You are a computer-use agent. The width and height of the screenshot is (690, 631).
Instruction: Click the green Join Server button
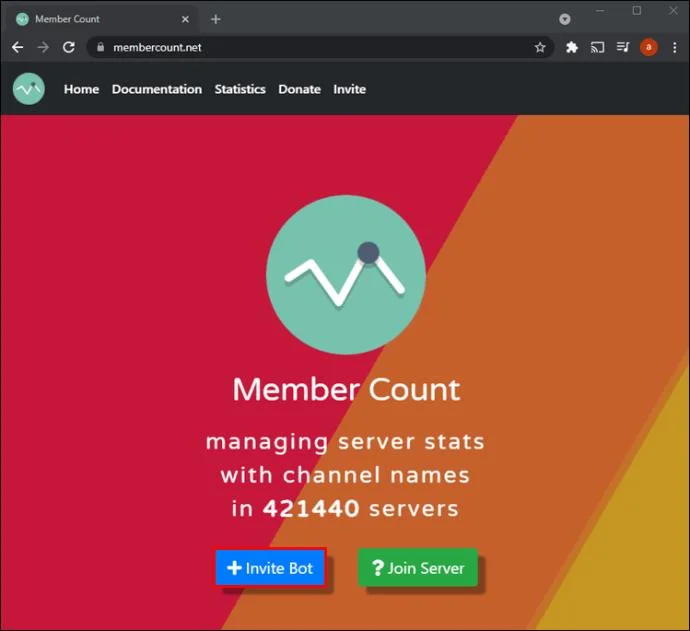[x=418, y=568]
